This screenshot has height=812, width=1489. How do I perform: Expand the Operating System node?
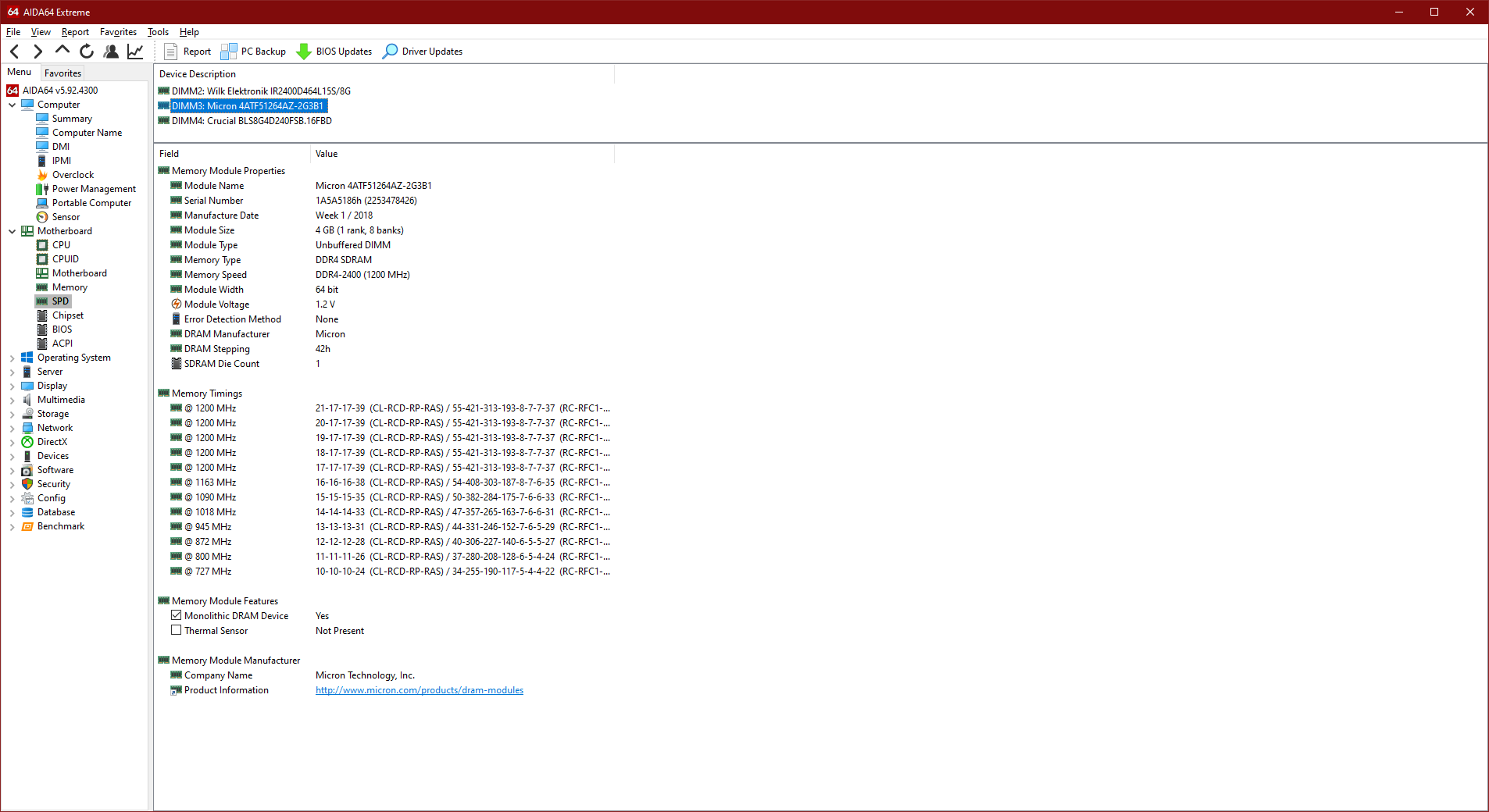[12, 358]
